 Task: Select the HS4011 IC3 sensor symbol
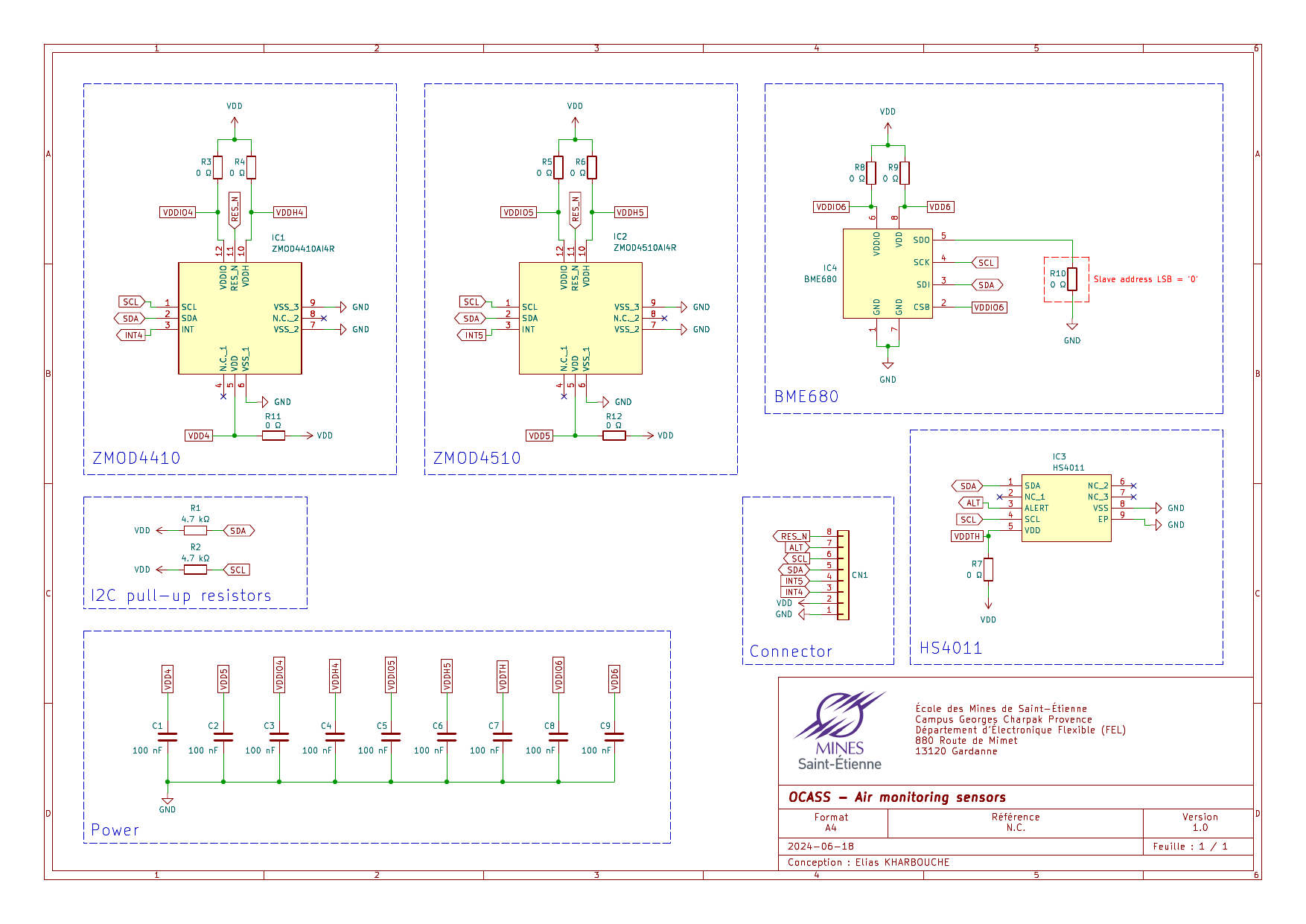[1066, 508]
